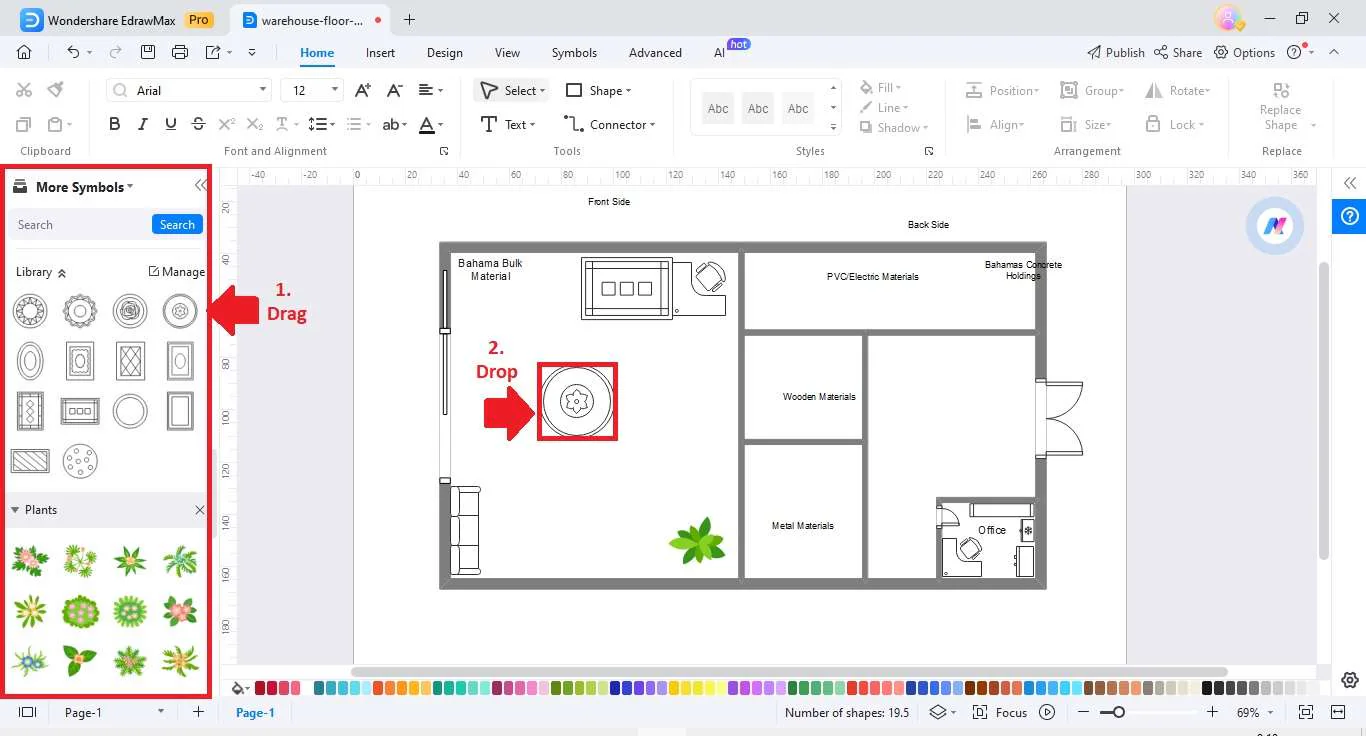
Task: Open the Design ribbon tab
Action: pyautogui.click(x=444, y=53)
